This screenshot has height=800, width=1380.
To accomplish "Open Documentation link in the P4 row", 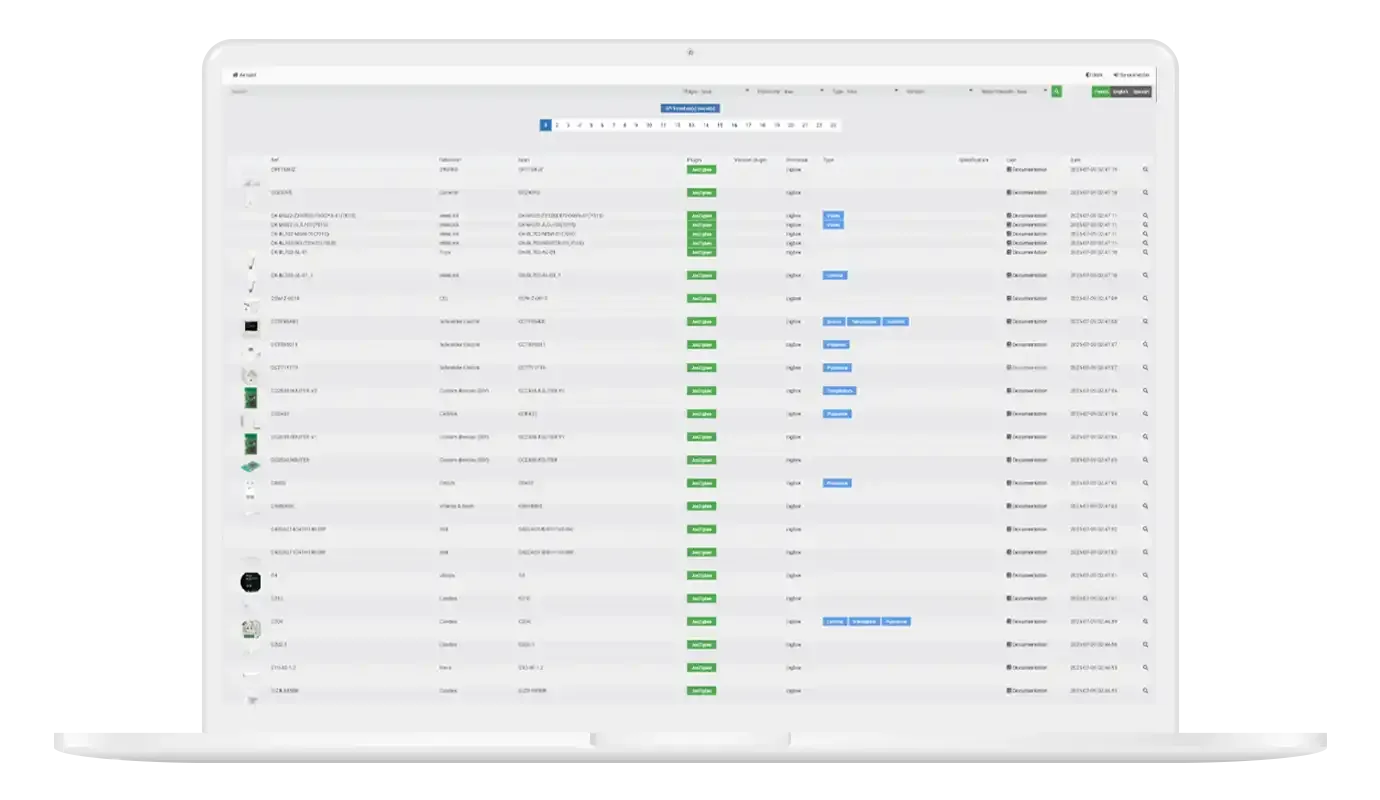I will coord(1027,575).
